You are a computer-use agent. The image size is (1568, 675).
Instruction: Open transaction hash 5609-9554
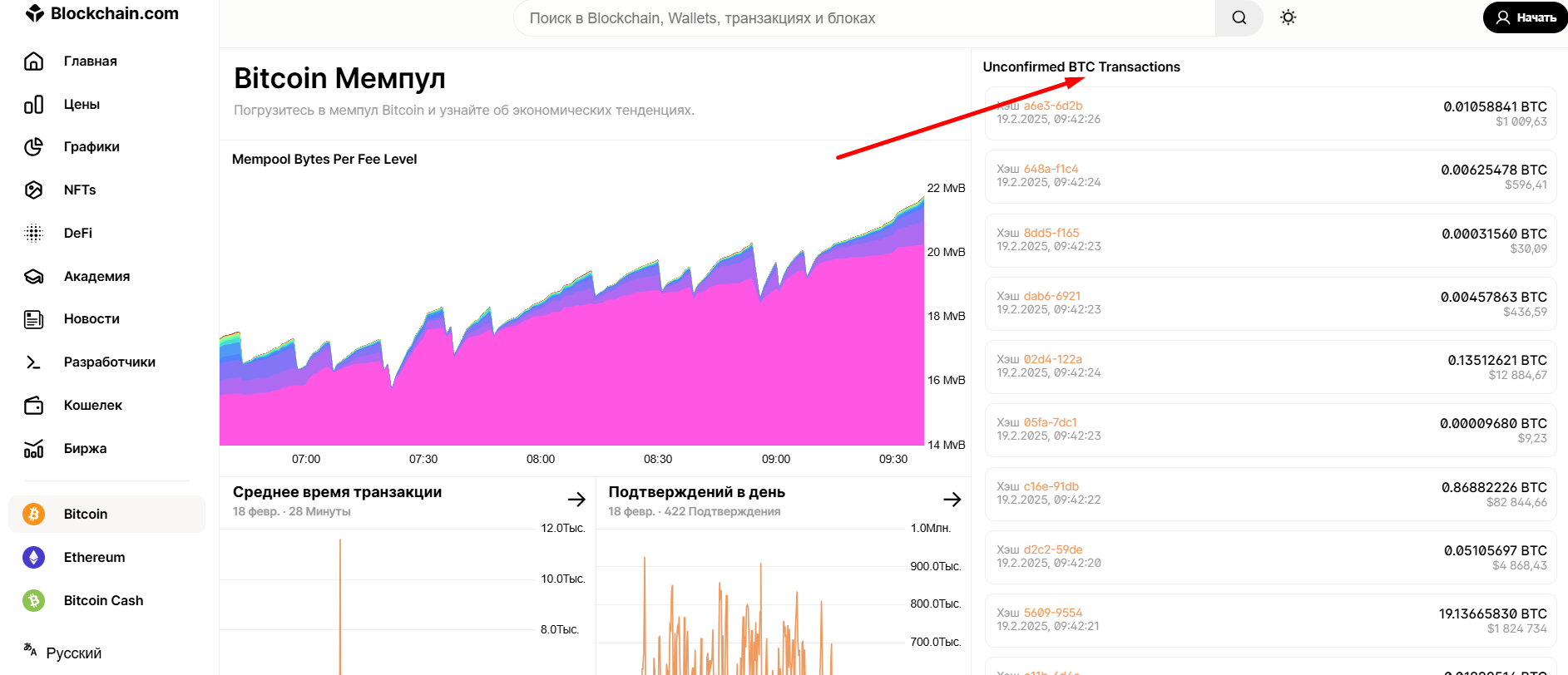tap(1053, 613)
